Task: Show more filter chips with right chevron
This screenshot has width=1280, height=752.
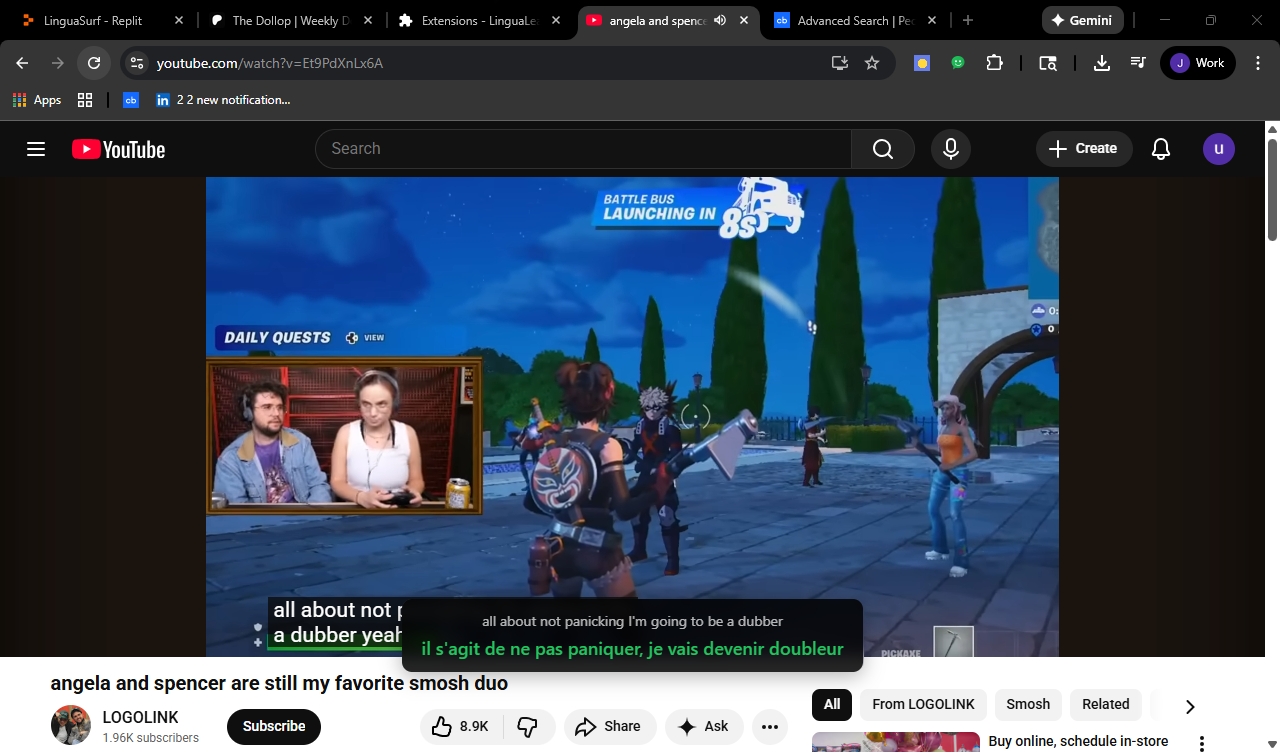Action: click(1190, 706)
